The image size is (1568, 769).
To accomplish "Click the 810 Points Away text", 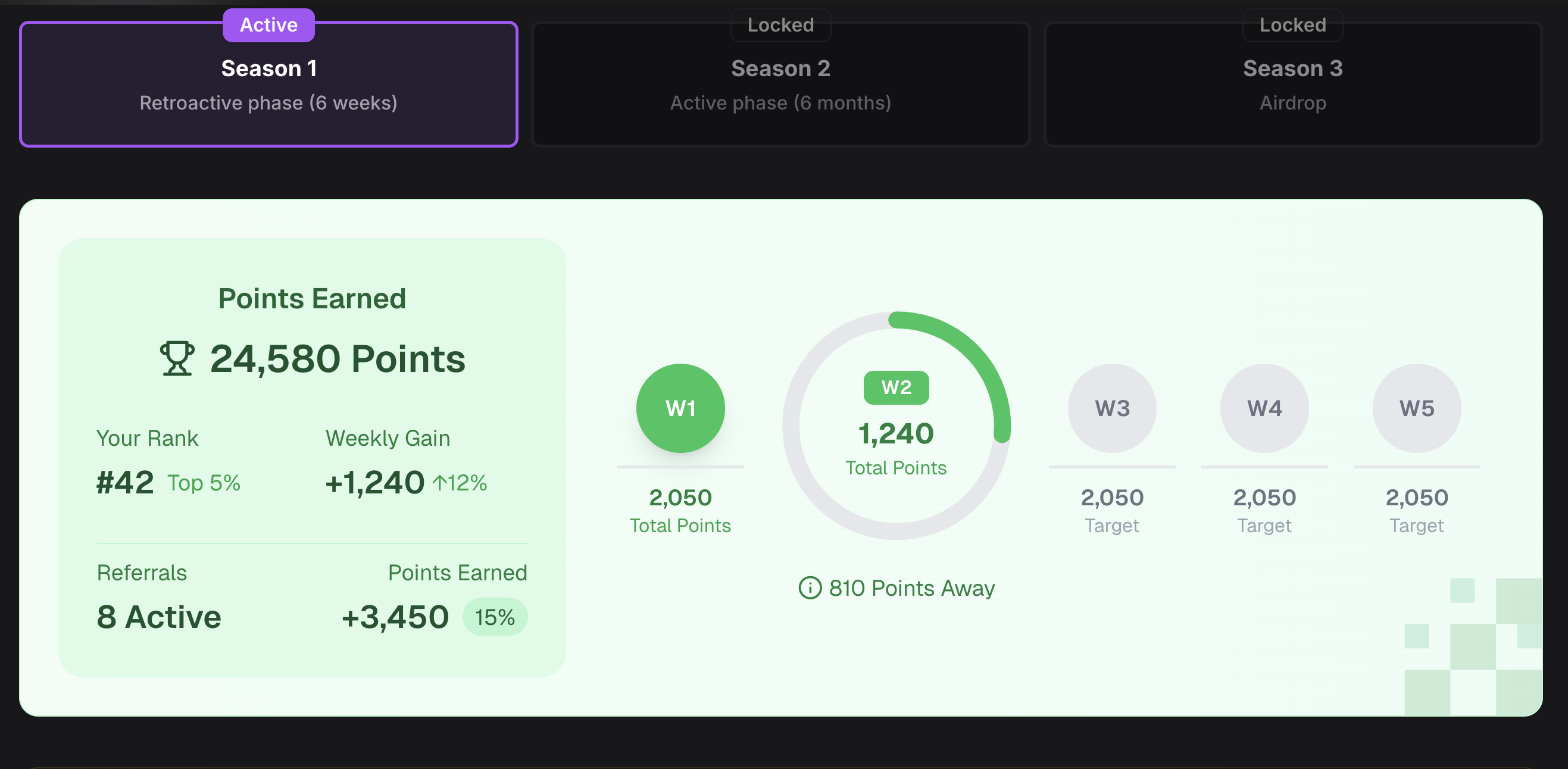I will (911, 588).
